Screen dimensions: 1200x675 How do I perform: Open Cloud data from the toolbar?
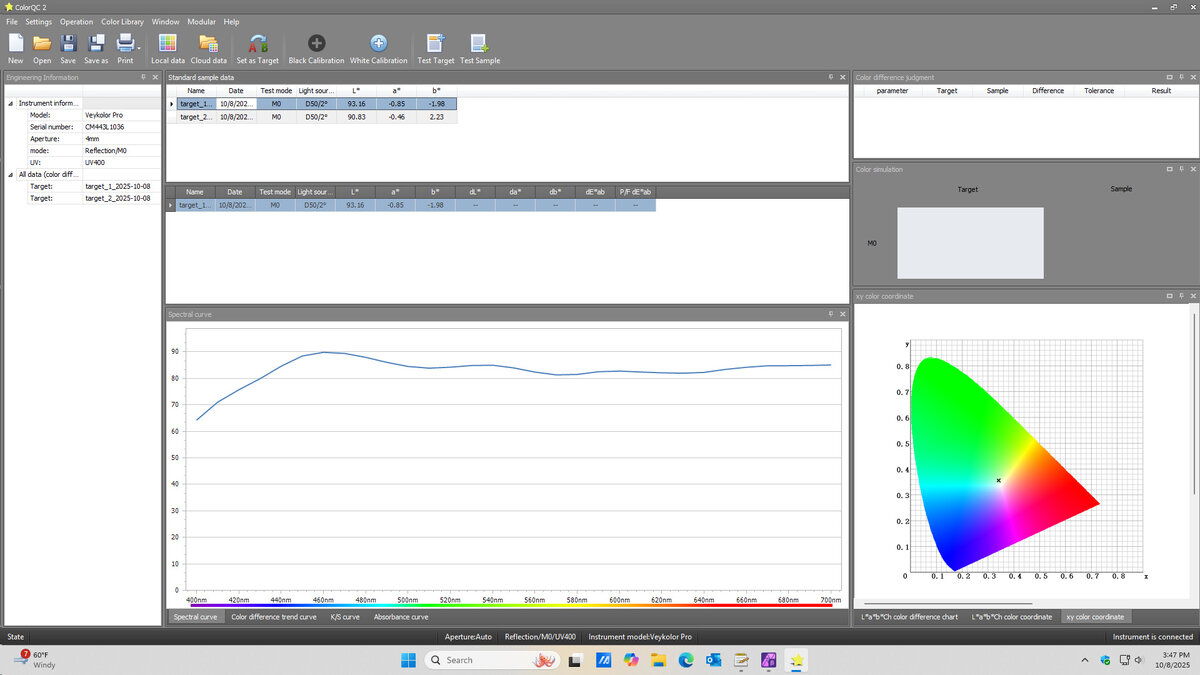tap(208, 43)
